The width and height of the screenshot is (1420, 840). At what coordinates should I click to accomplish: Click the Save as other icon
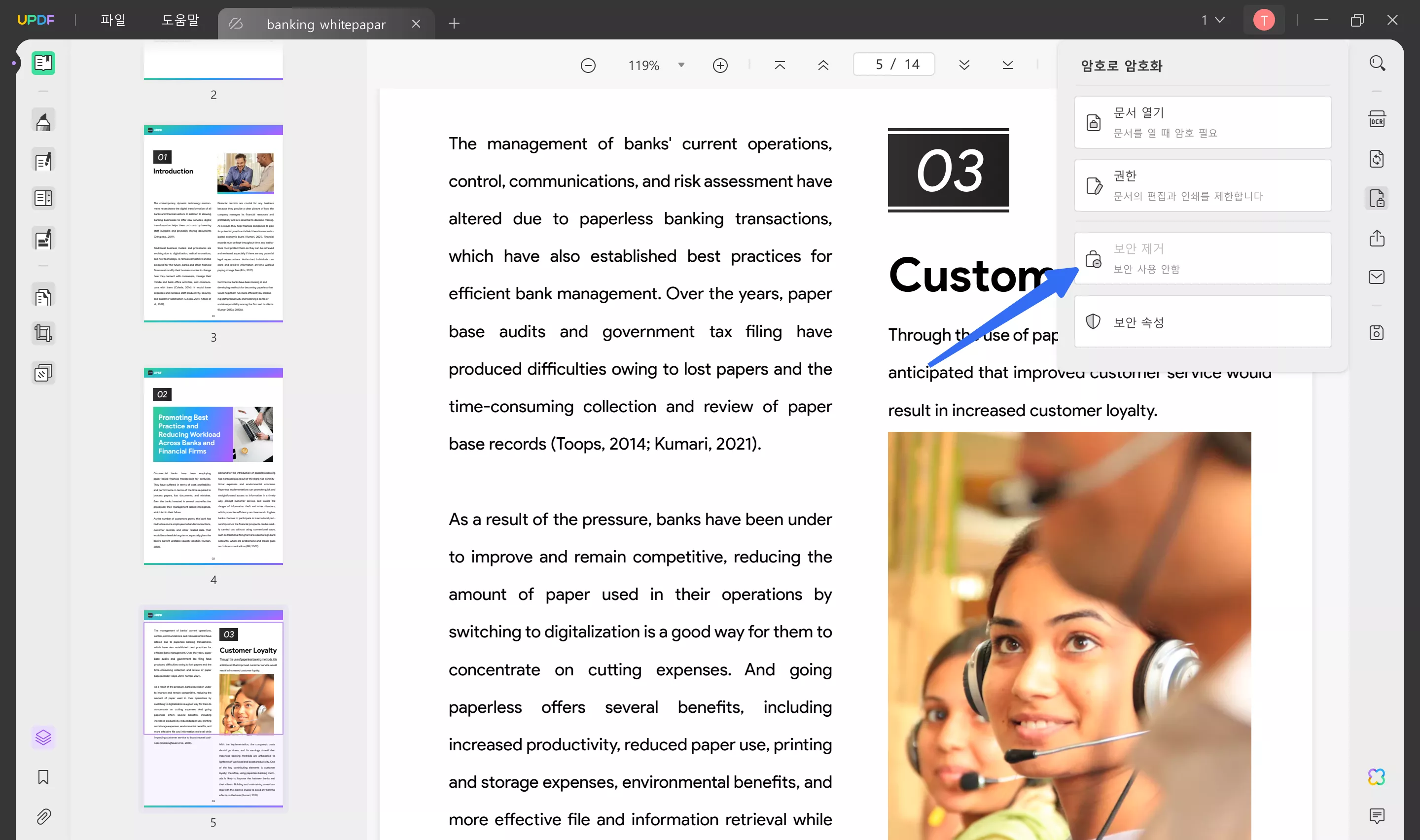coord(1377,332)
